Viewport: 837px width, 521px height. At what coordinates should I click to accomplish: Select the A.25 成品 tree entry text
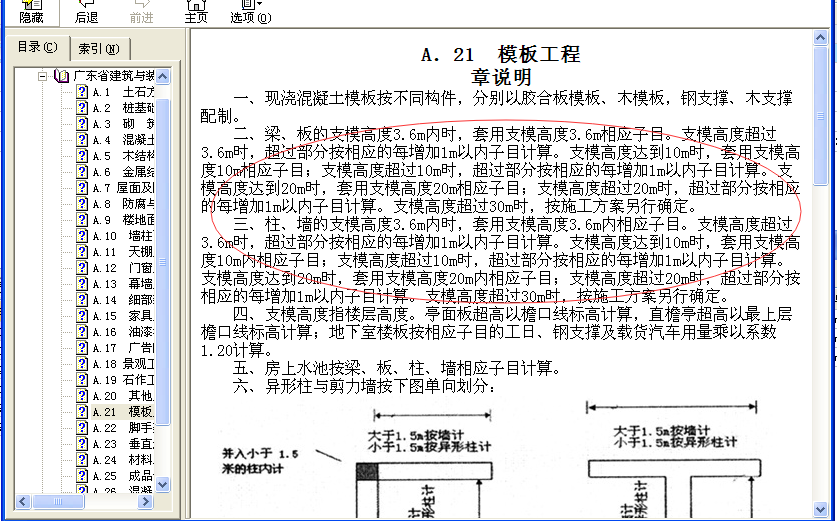(123, 476)
